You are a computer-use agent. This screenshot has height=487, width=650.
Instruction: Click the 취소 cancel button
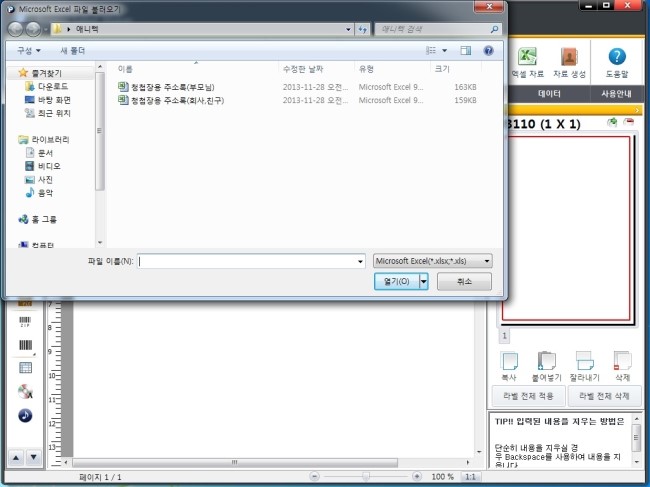[464, 281]
